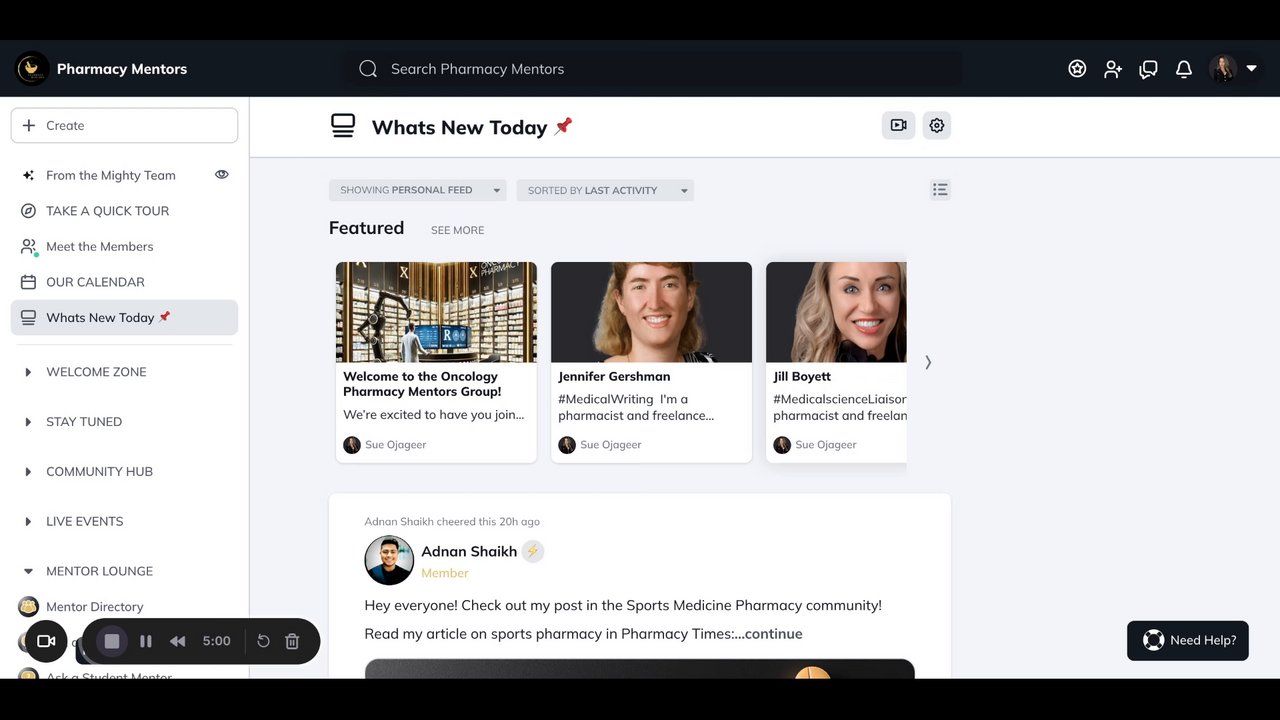Click the page feed icon beside title
Viewport: 1280px width, 720px height.
click(x=343, y=126)
